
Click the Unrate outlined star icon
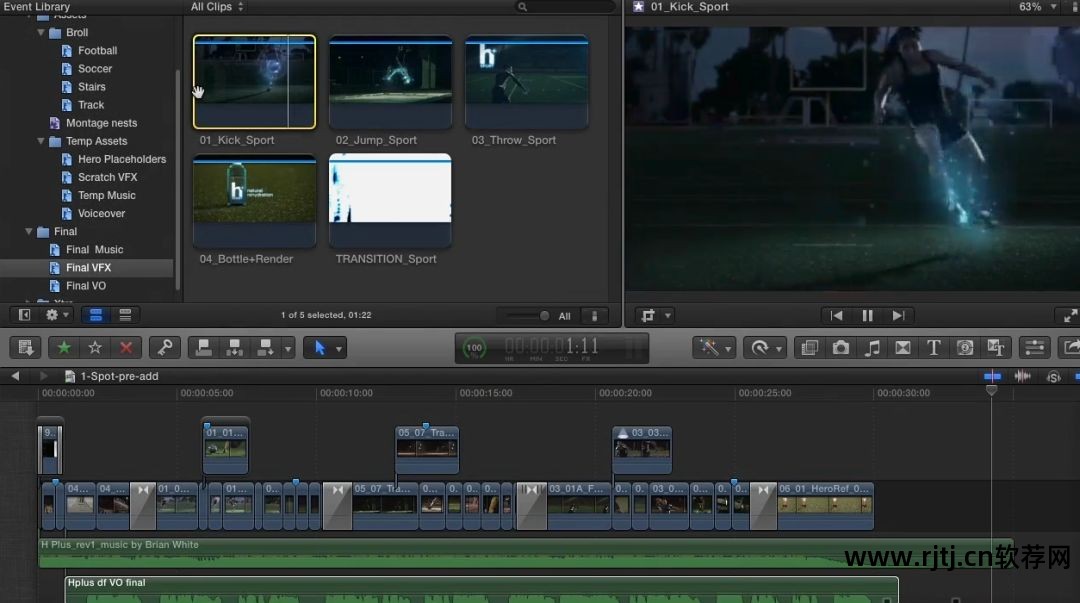[95, 348]
